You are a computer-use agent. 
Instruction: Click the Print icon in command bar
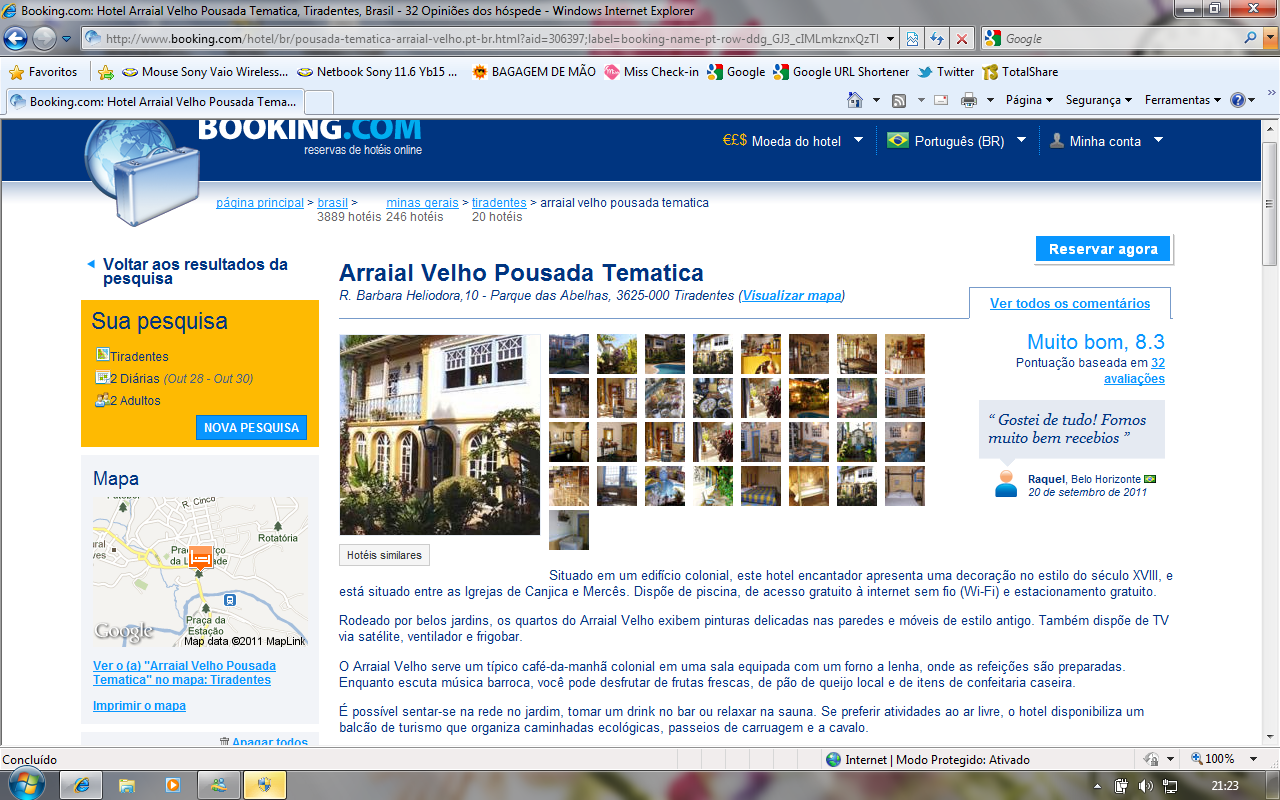click(x=968, y=100)
